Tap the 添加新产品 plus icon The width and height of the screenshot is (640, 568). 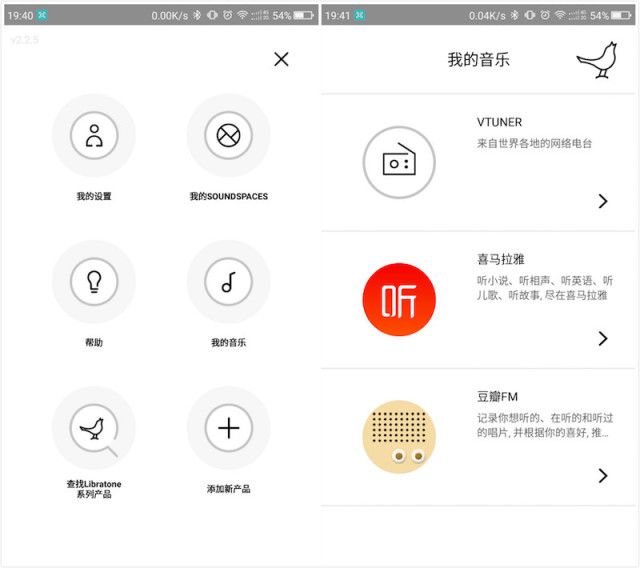click(x=229, y=428)
